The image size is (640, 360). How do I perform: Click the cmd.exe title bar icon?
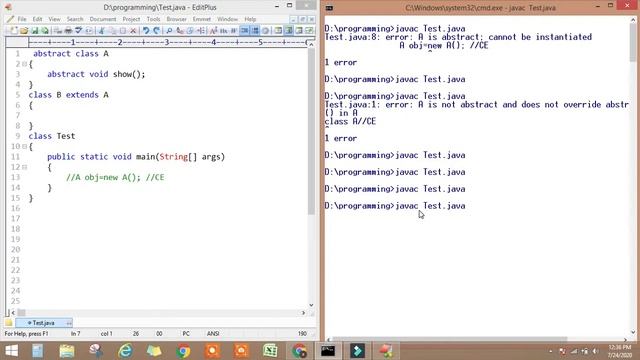(x=329, y=7)
